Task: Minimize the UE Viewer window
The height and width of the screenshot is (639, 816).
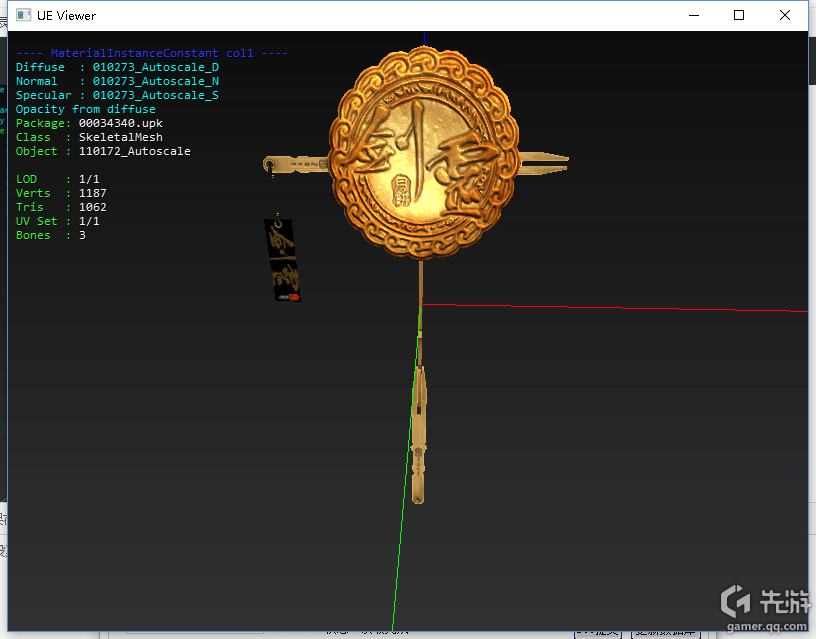Action: point(693,15)
